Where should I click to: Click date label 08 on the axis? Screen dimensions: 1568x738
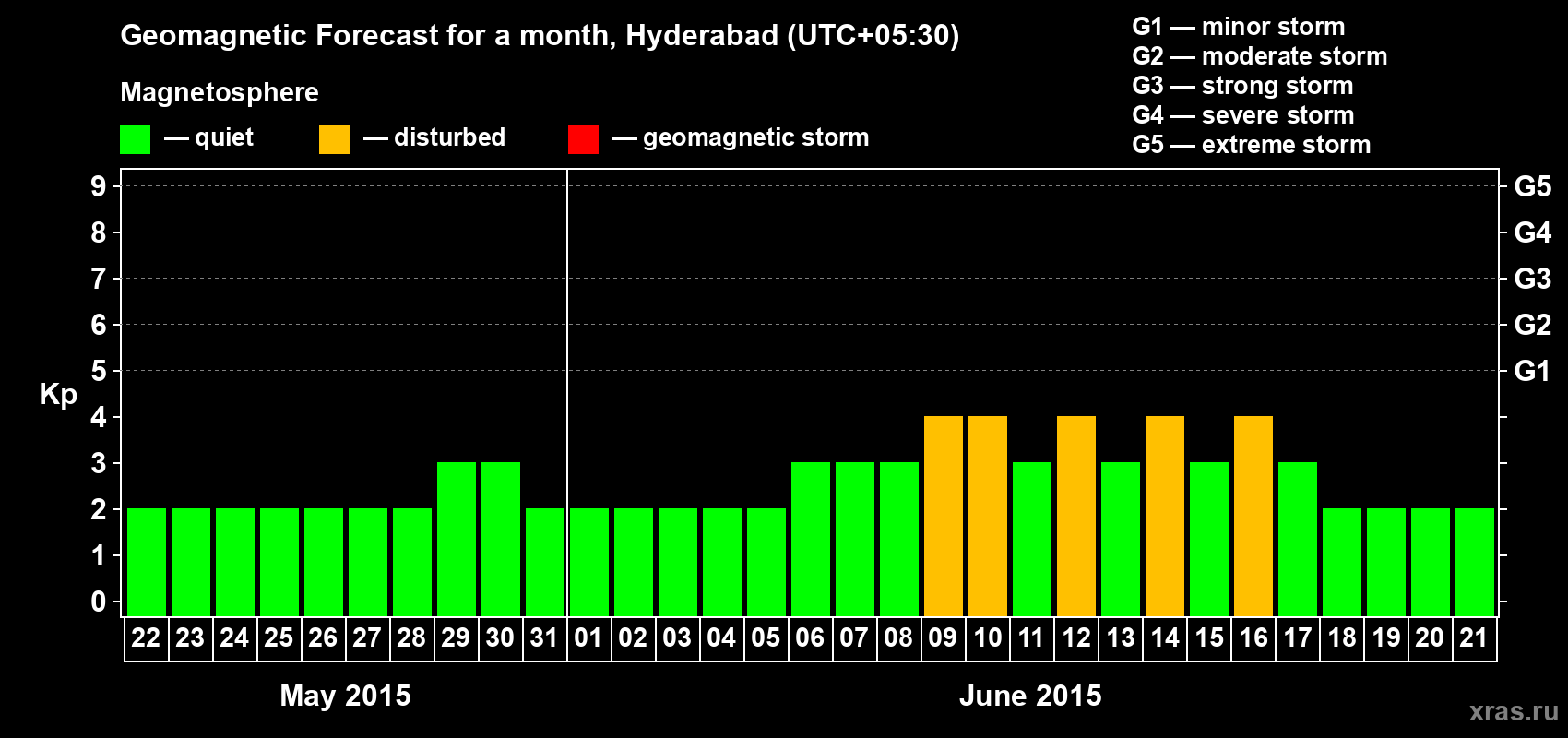pyautogui.click(x=898, y=637)
